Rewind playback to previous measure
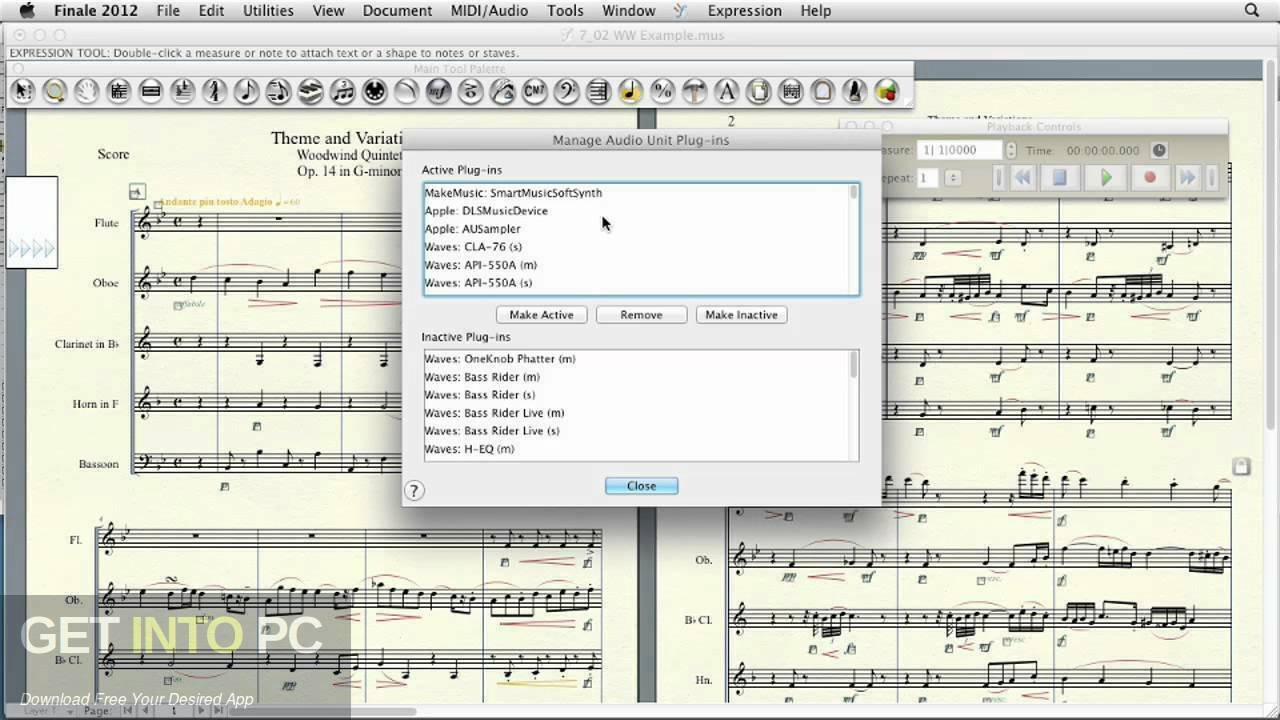 tap(1023, 178)
